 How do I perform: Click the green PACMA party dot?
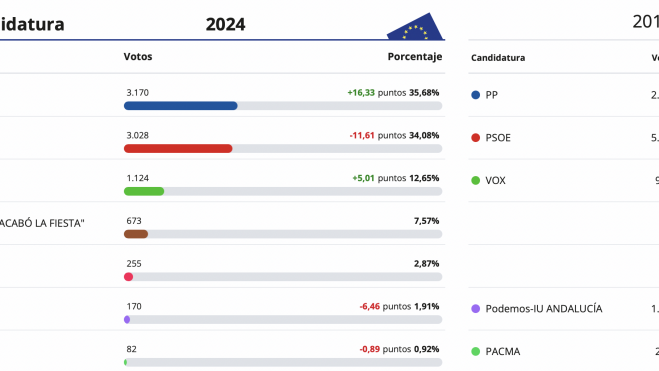click(476, 352)
